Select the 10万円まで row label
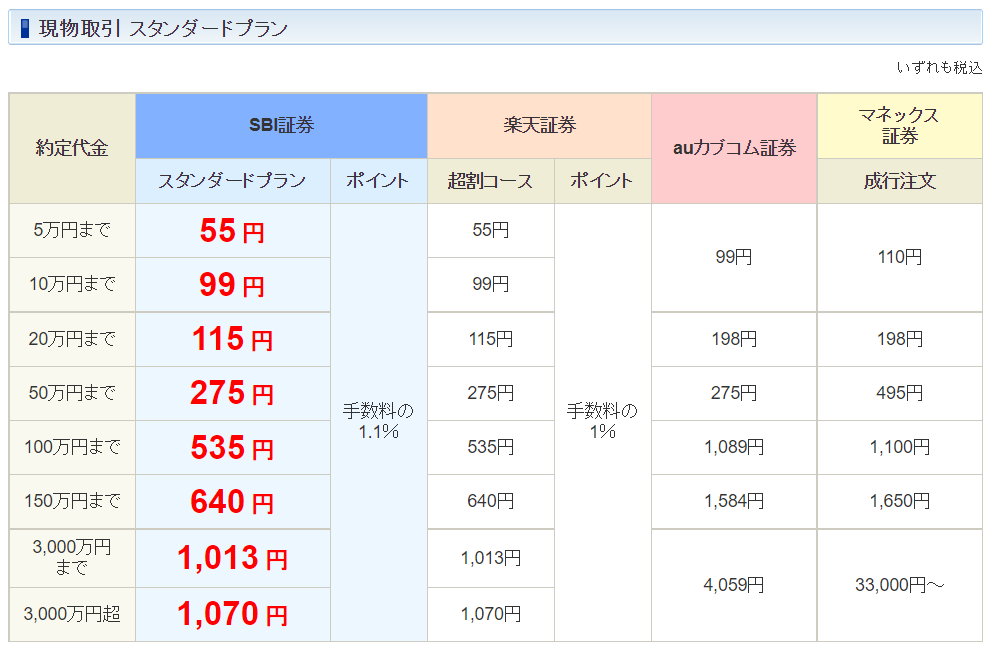Screen dimensions: 1004x647 72,284
